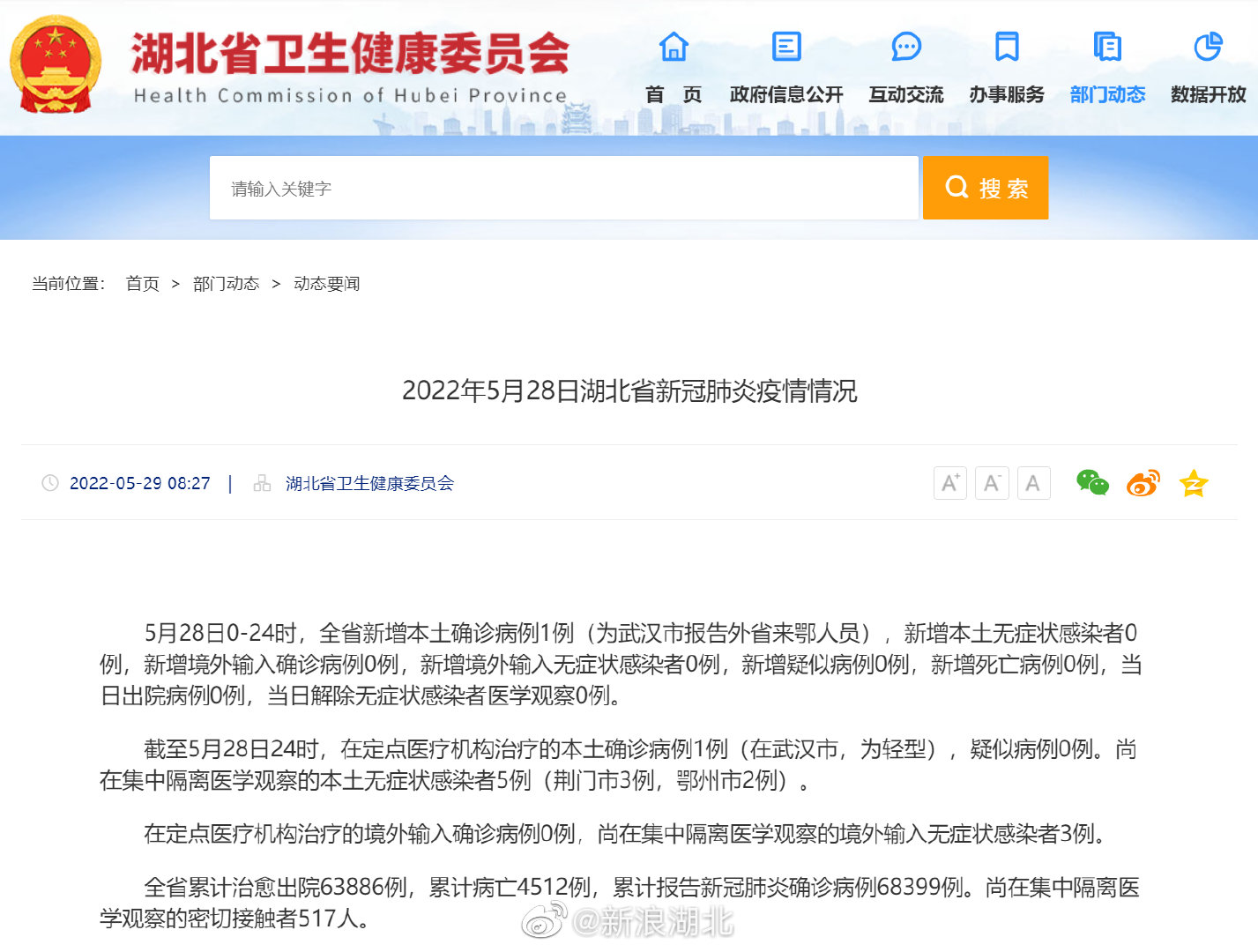Click the national emblem site logo
This screenshot has width=1258, height=952.
(x=56, y=62)
